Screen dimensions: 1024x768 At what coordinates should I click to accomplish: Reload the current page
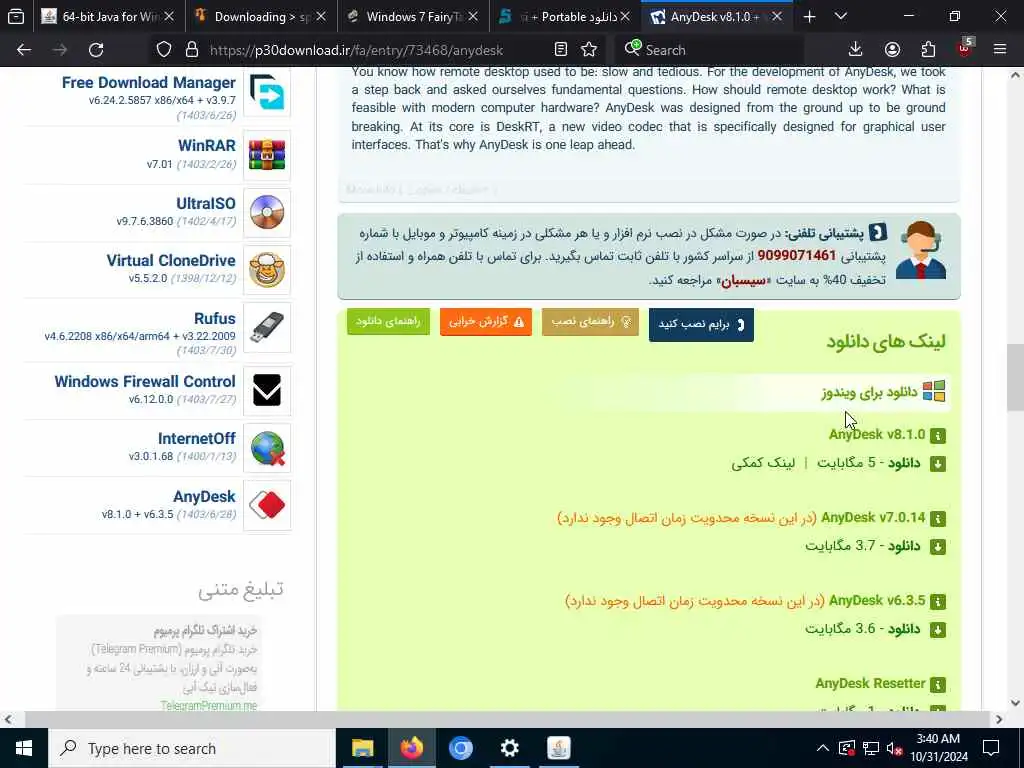(96, 50)
